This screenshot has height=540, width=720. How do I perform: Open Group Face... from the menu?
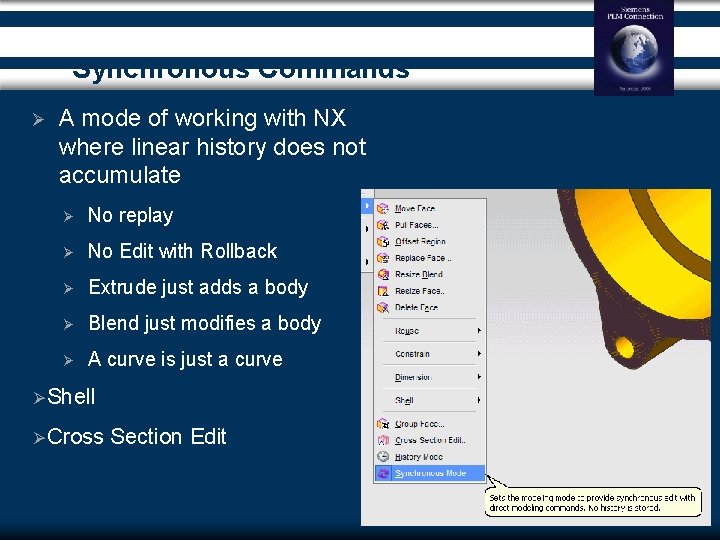430,424
